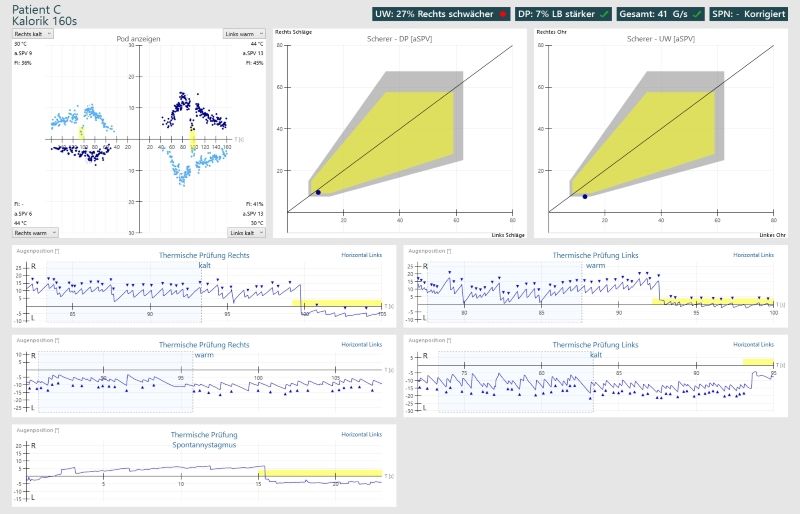Open the 'Rechts kalt' dropdown
Screen dimensions: 800x514
tap(33, 33)
